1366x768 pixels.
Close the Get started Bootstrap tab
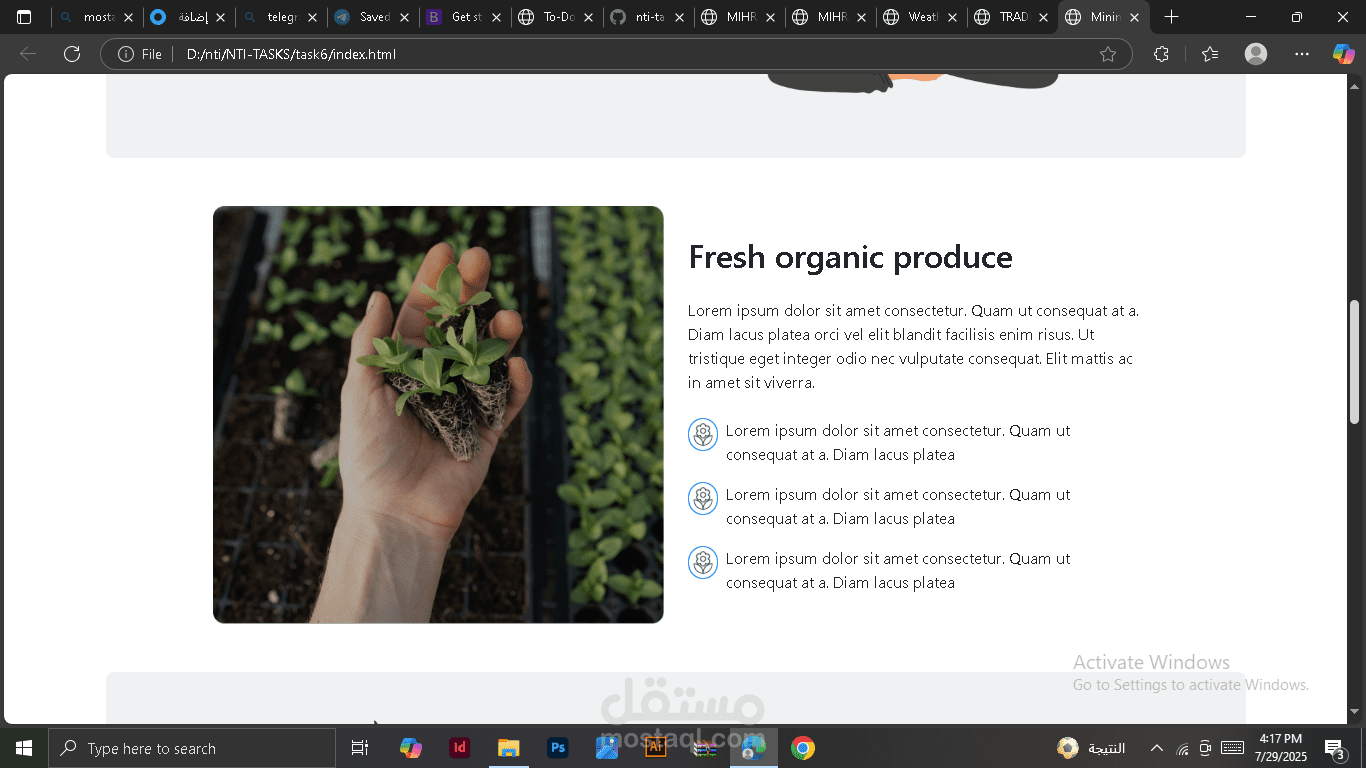tap(496, 18)
